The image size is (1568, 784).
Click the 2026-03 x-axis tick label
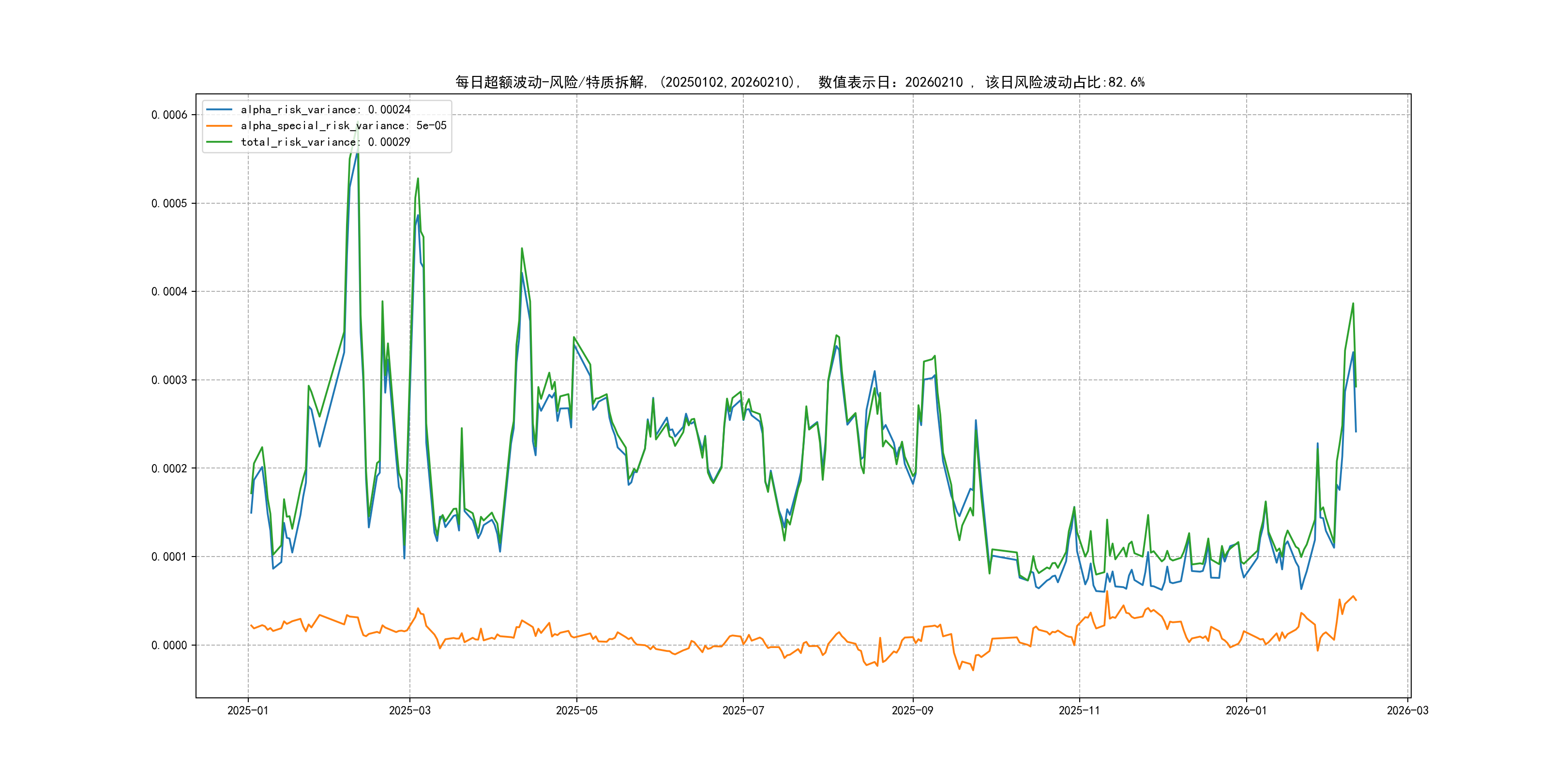click(1407, 710)
